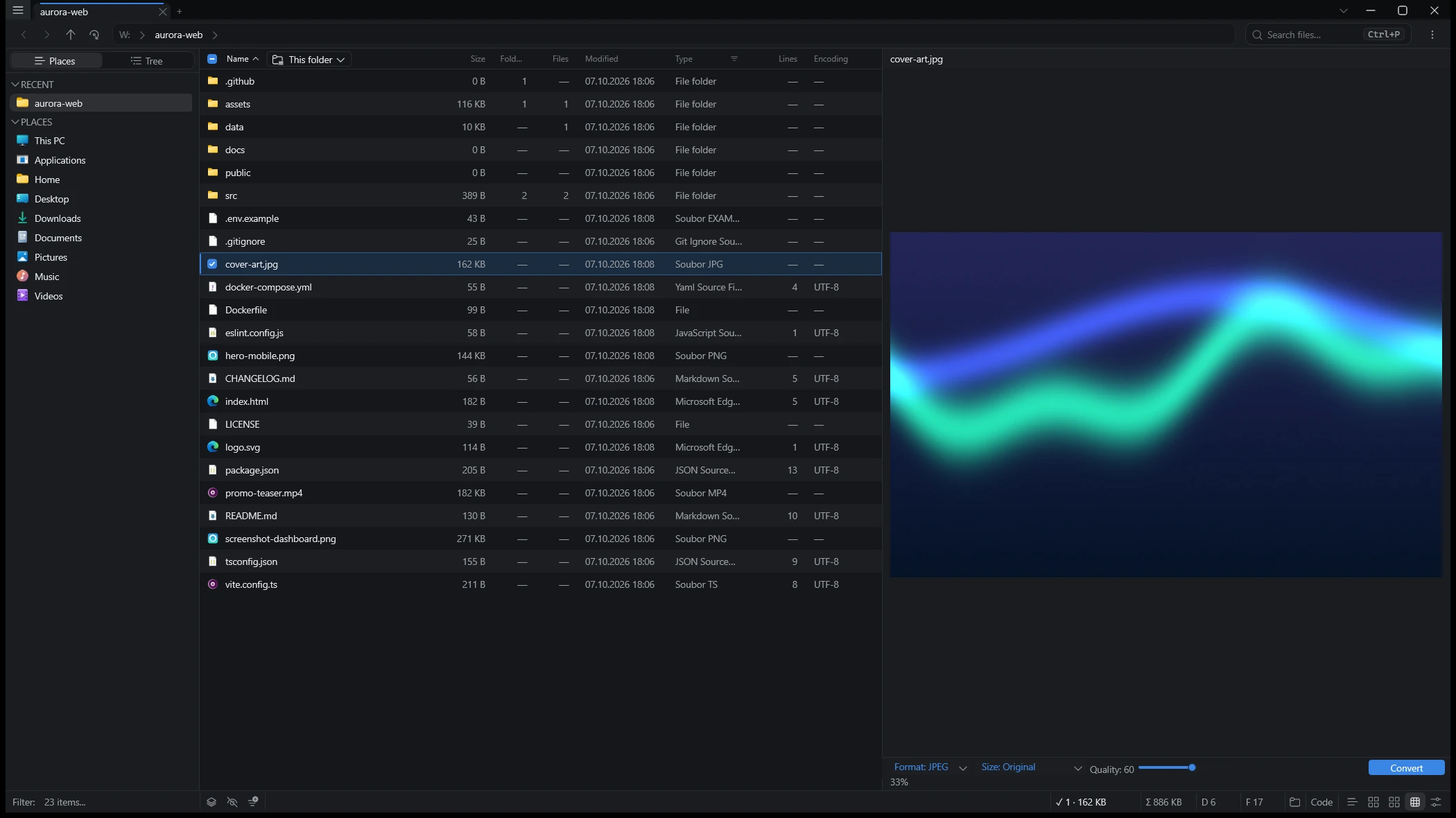Click the folder icon in the status bar
1456x818 pixels.
1294,802
